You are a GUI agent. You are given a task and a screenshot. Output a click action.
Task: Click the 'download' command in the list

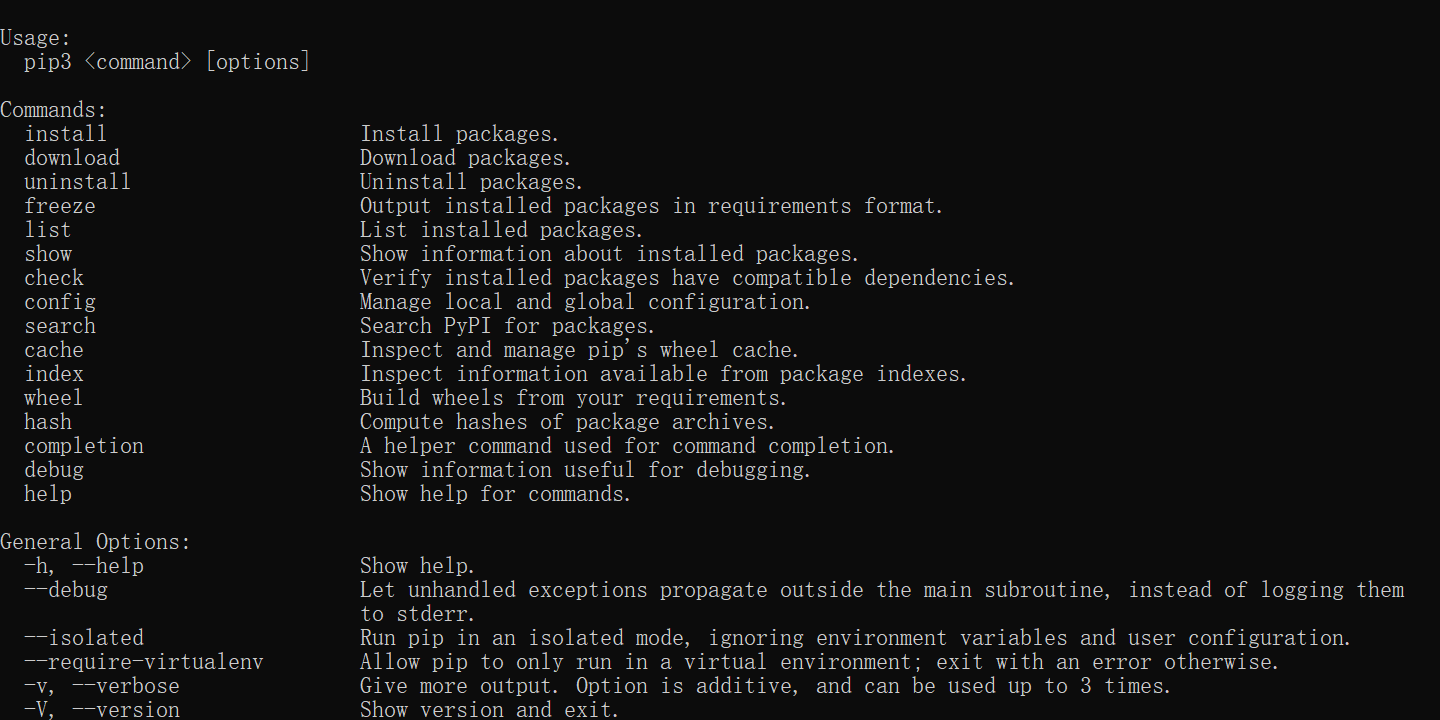(72, 158)
